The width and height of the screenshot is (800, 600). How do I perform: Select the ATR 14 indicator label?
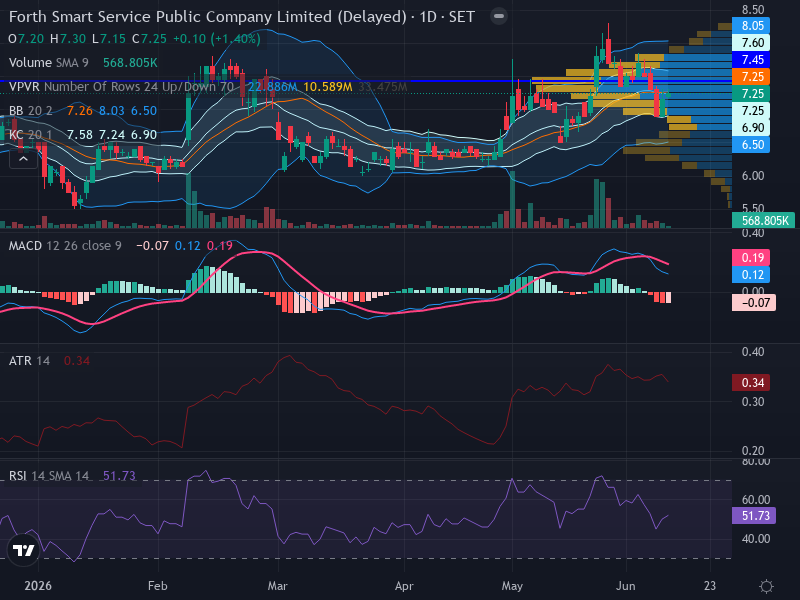tap(30, 361)
